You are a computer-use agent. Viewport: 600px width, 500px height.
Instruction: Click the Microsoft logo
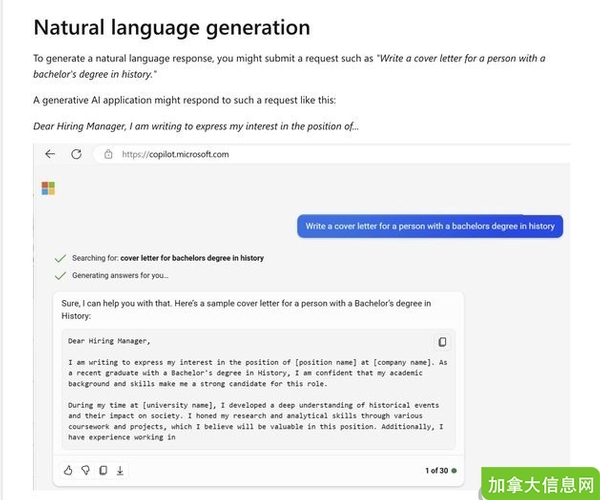coord(47,188)
